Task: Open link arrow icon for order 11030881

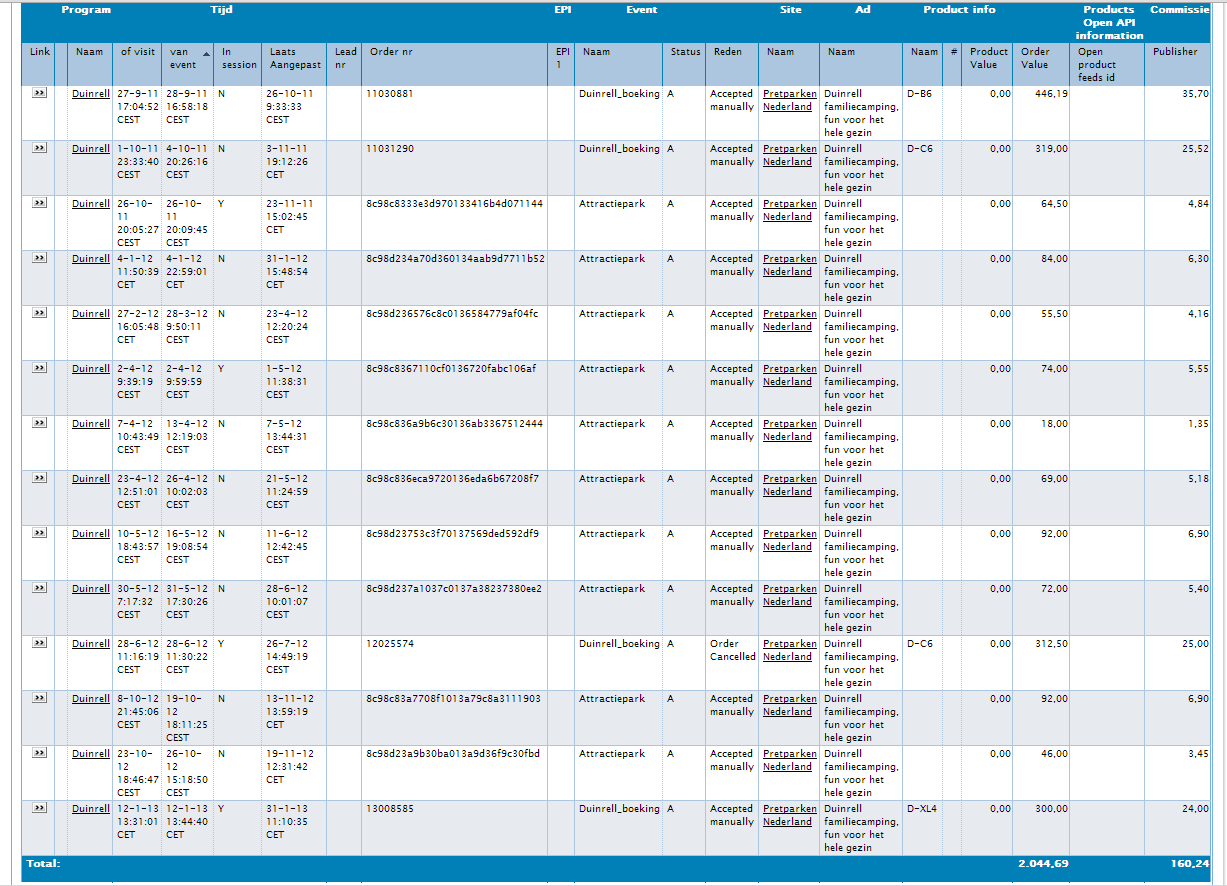Action: [39, 93]
